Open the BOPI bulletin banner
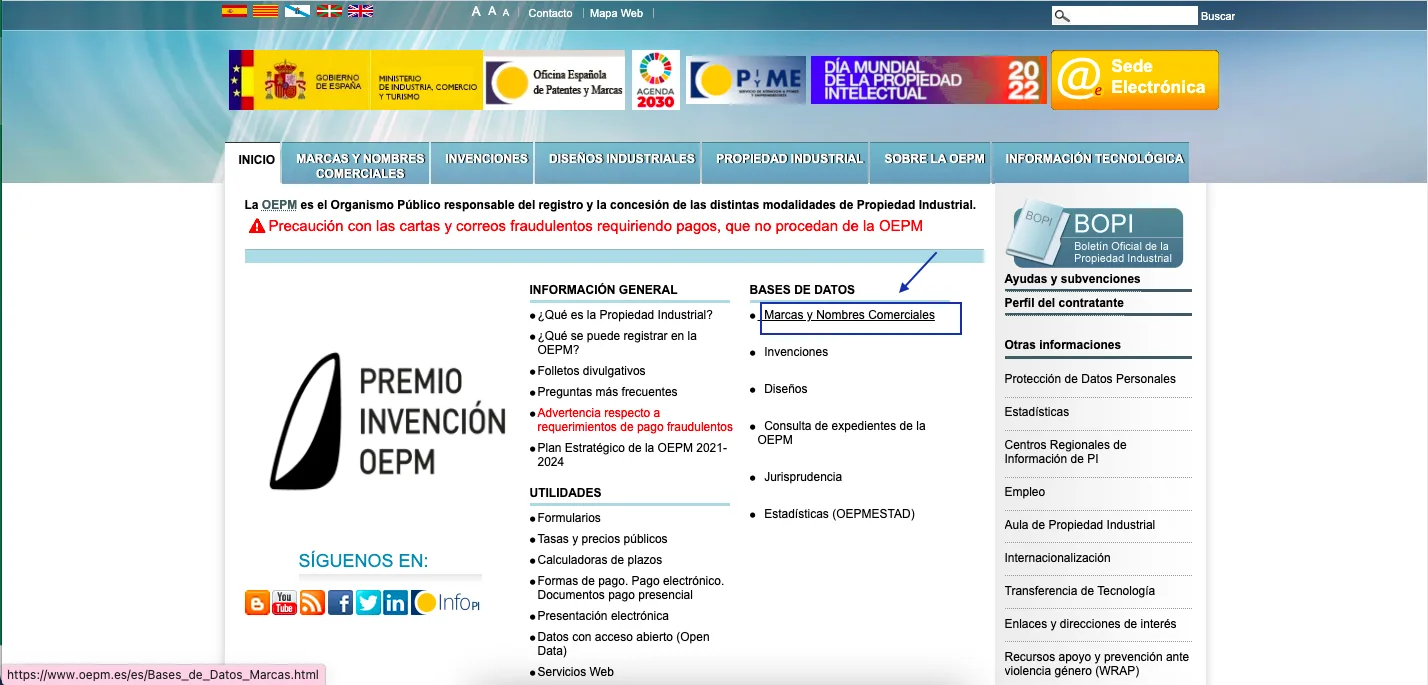This screenshot has width=1428, height=685. pyautogui.click(x=1095, y=234)
